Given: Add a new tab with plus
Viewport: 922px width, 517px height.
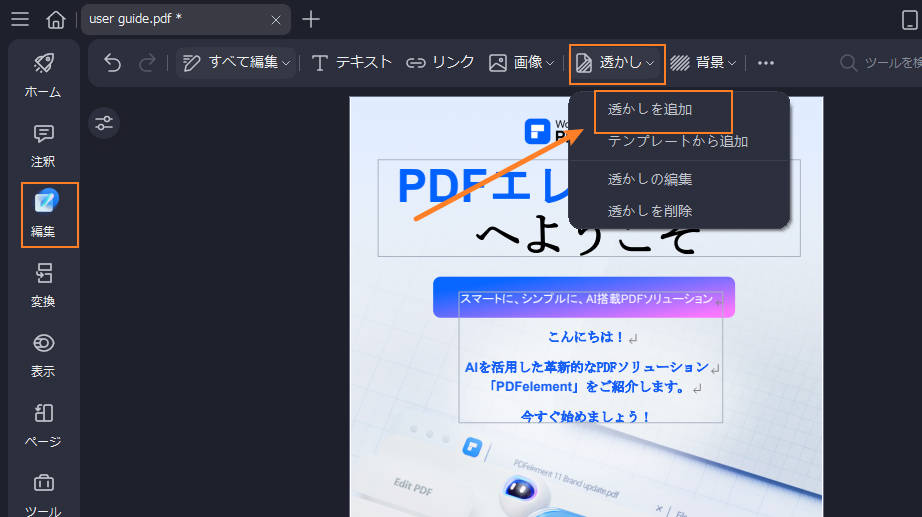Looking at the screenshot, I should (x=310, y=19).
